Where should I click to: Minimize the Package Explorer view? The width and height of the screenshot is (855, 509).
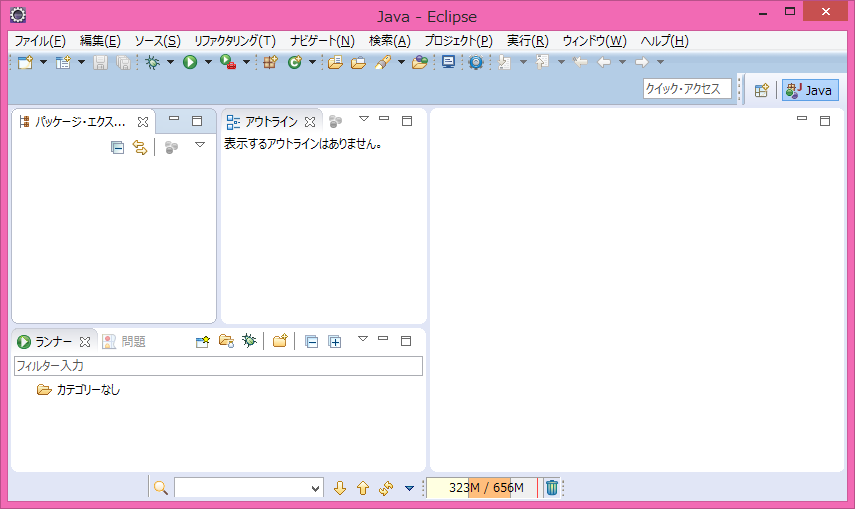point(174,118)
